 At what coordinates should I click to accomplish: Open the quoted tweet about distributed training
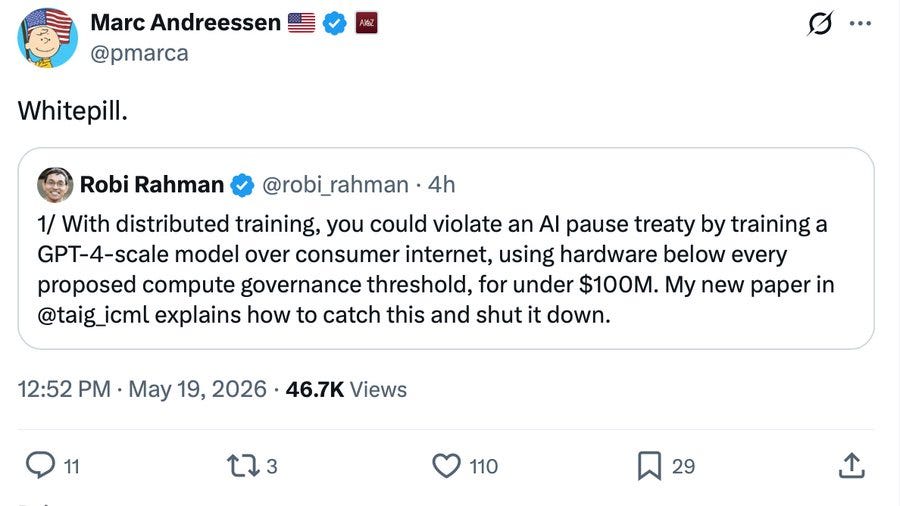tap(446, 248)
